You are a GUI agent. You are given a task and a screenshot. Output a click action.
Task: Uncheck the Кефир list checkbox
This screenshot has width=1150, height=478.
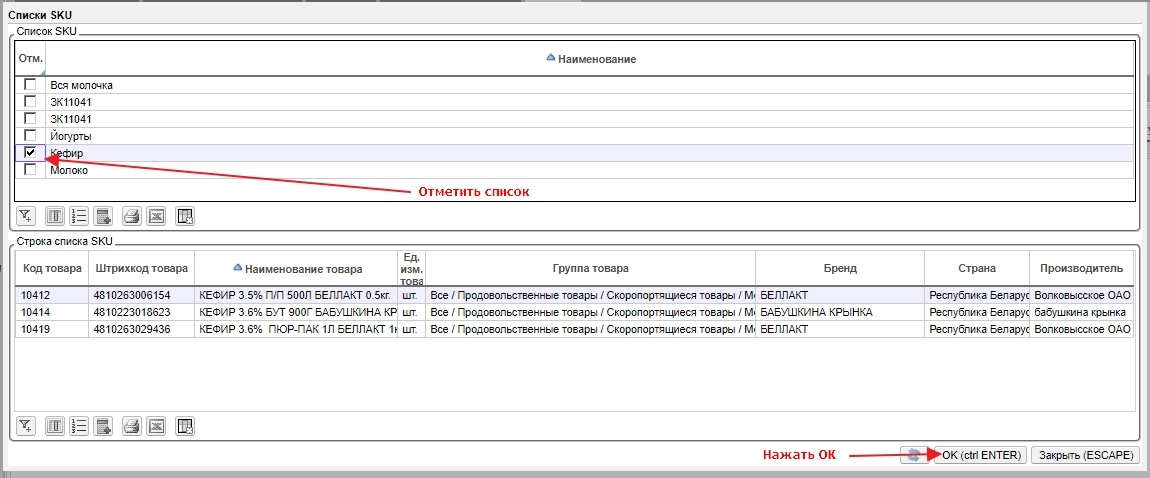pos(30,152)
